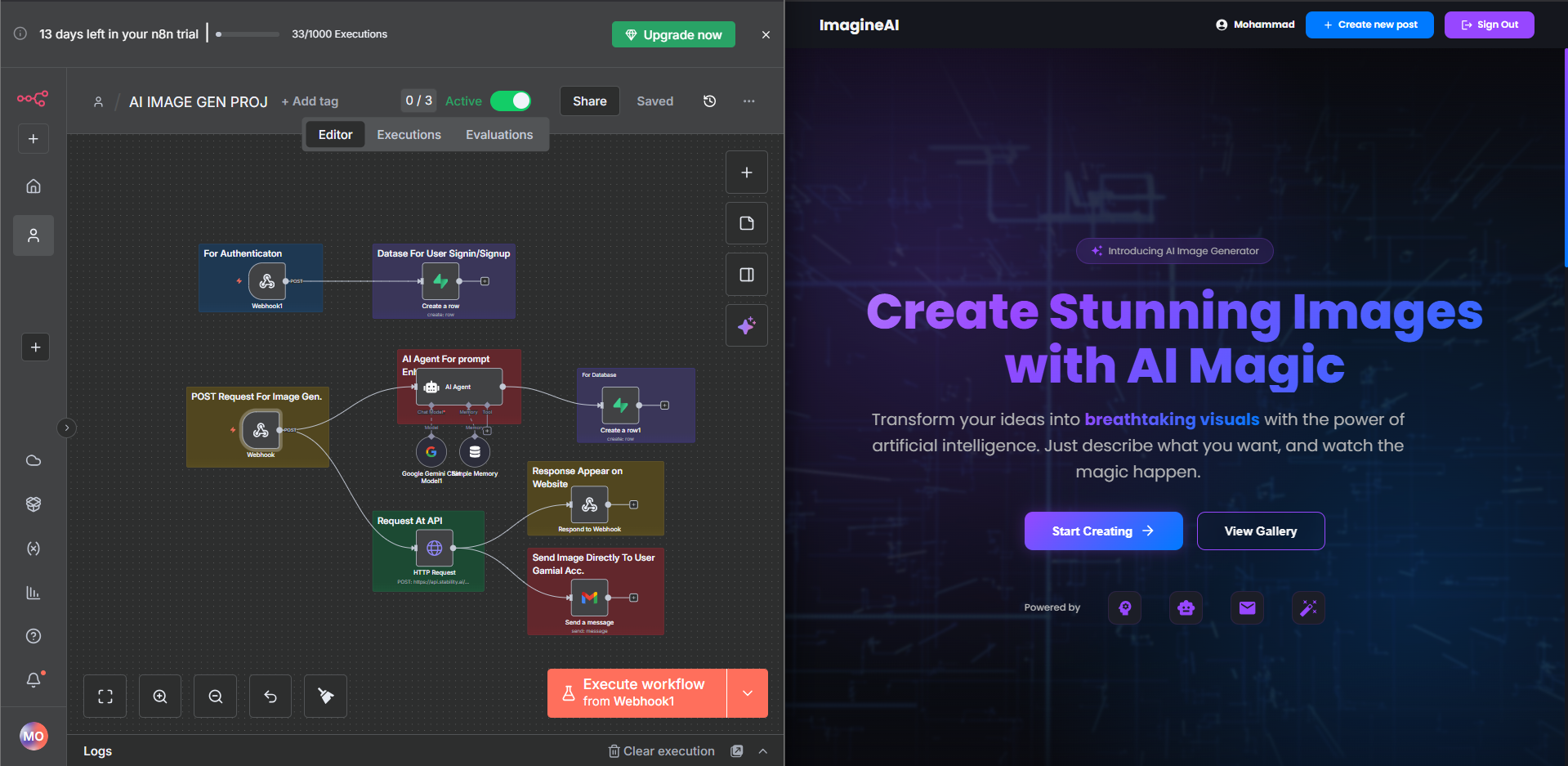Click the Upgrade now button
The height and width of the screenshot is (766, 1568).
point(673,34)
